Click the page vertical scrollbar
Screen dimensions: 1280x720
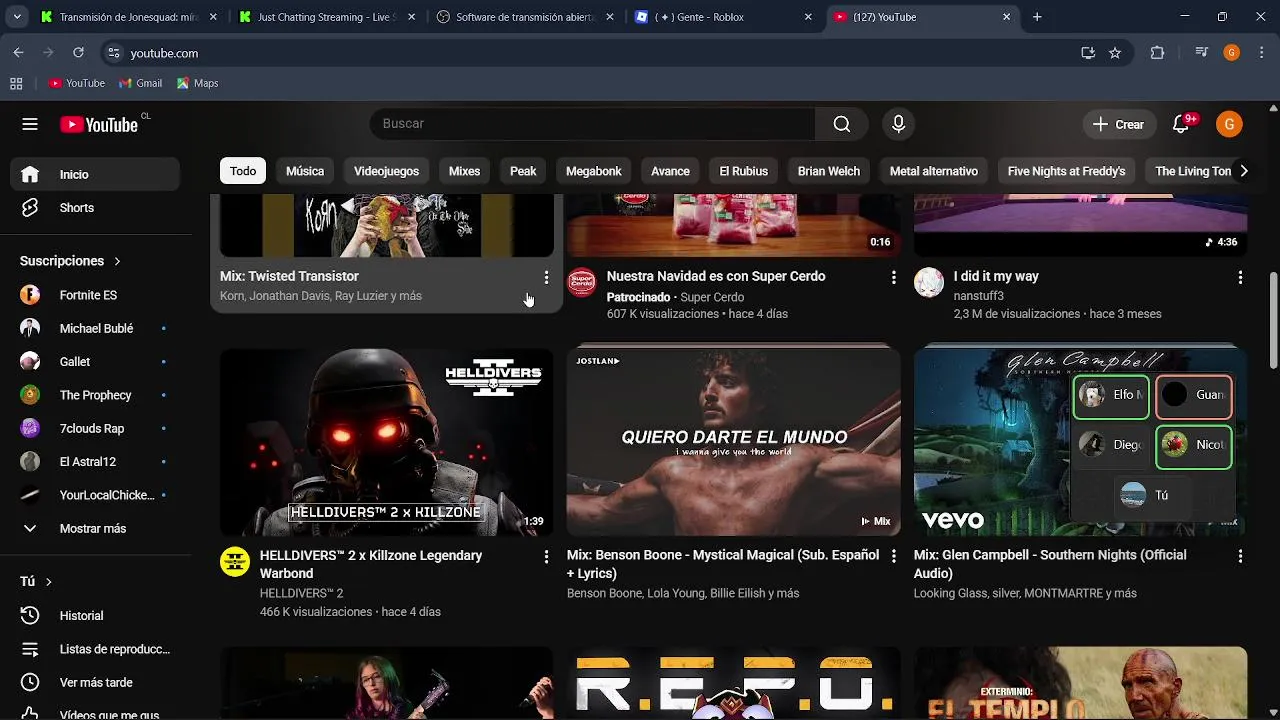click(x=1273, y=320)
